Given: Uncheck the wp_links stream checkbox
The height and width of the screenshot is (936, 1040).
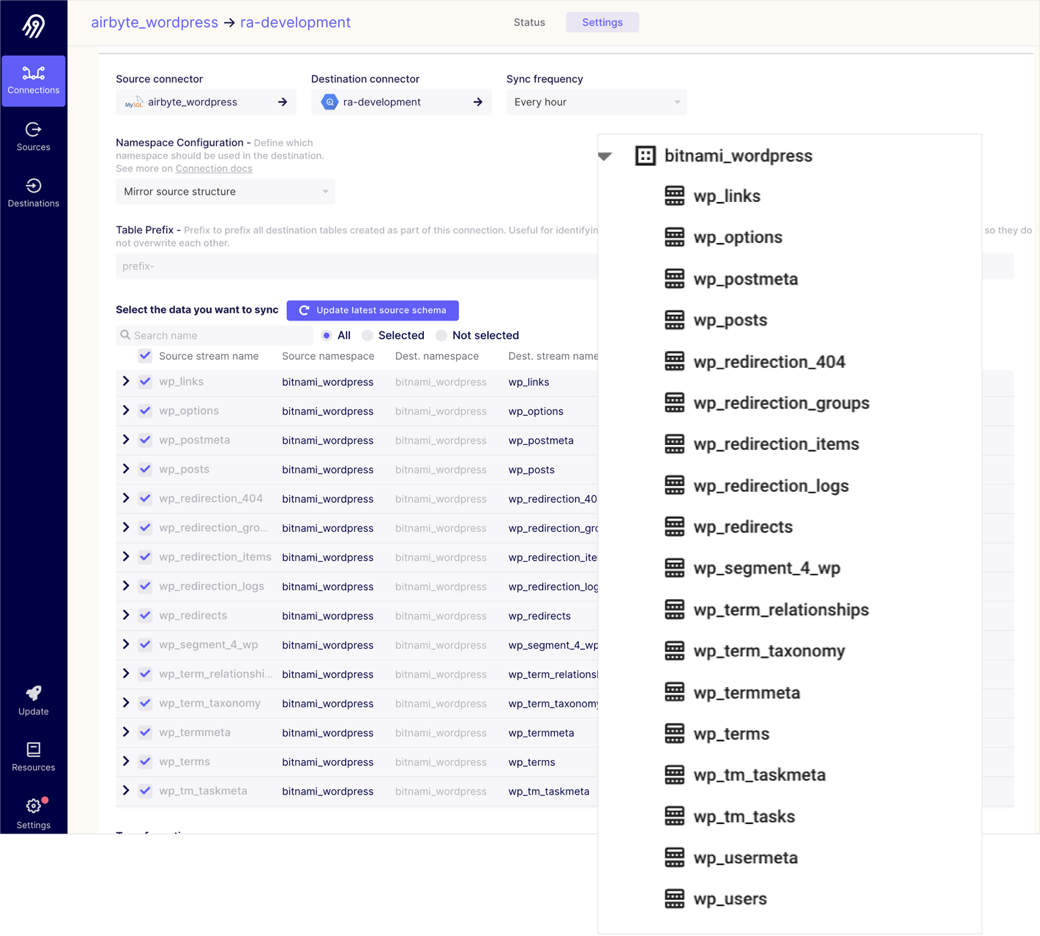Looking at the screenshot, I should 145,382.
